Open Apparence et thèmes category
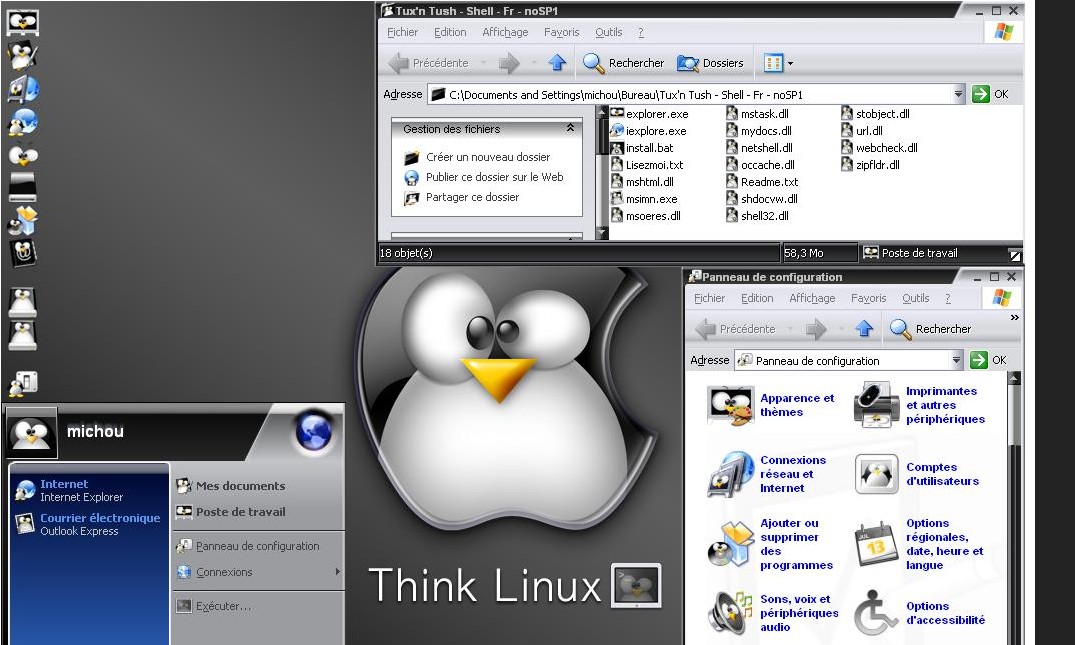Viewport: 1075px width, 645px height. tap(772, 405)
